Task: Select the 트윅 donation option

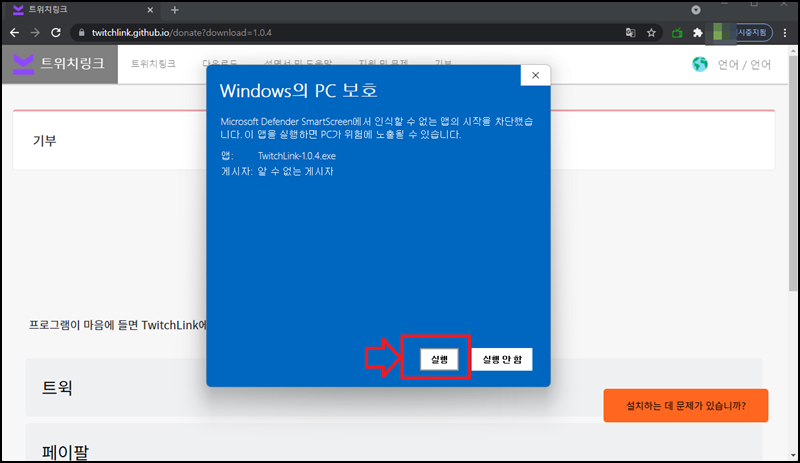Action: click(394, 387)
